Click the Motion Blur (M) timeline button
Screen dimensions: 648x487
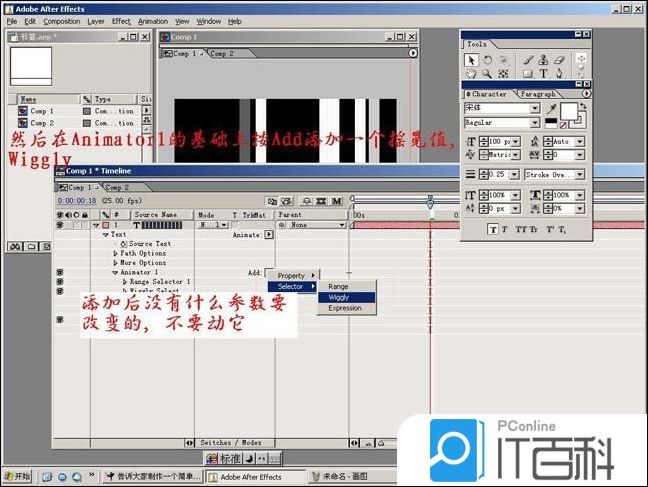337,201
